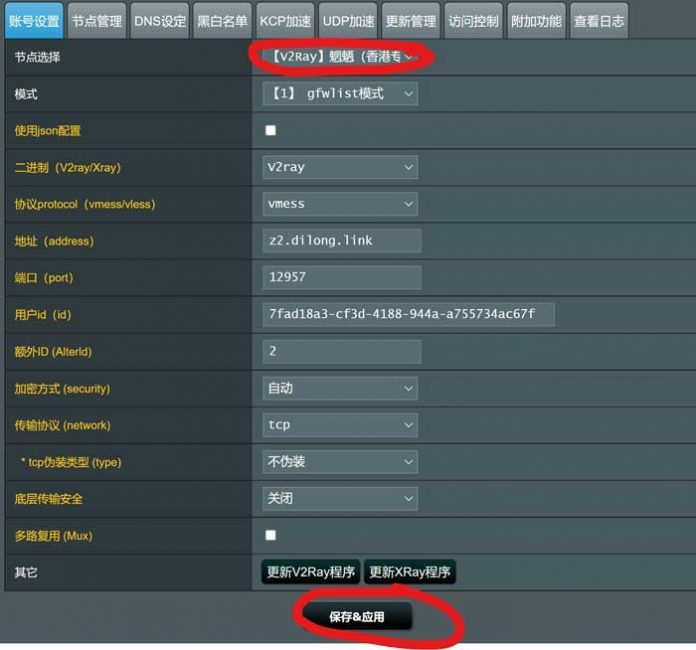Switch to the KCP加速 tab
The image size is (696, 650).
[x=285, y=21]
